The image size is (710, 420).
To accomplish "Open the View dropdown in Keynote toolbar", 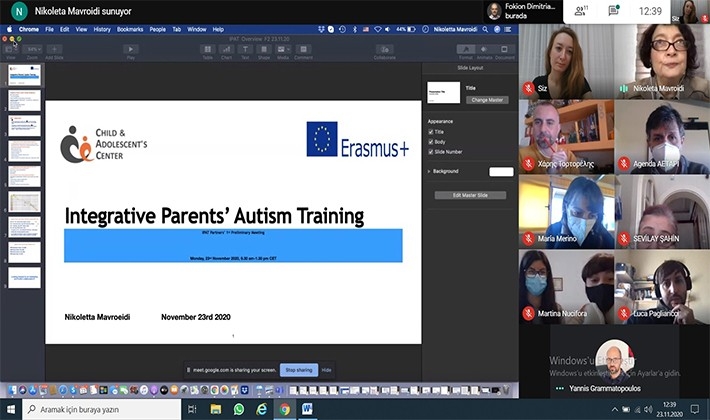I will pyautogui.click(x=12, y=49).
